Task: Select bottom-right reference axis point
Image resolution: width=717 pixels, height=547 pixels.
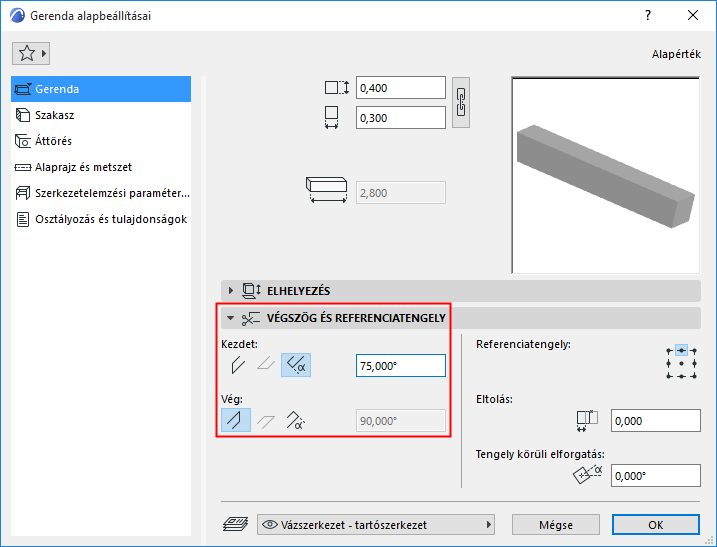Action: [694, 376]
